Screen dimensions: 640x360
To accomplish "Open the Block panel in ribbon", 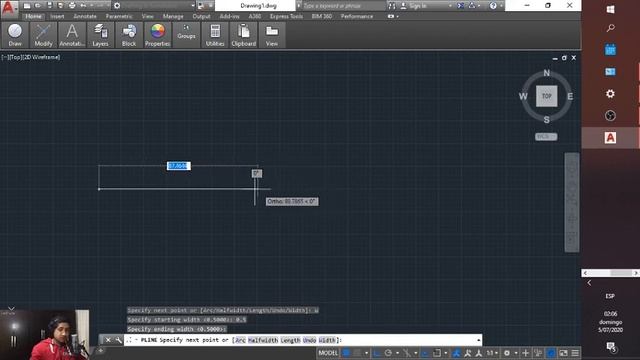I will (129, 35).
